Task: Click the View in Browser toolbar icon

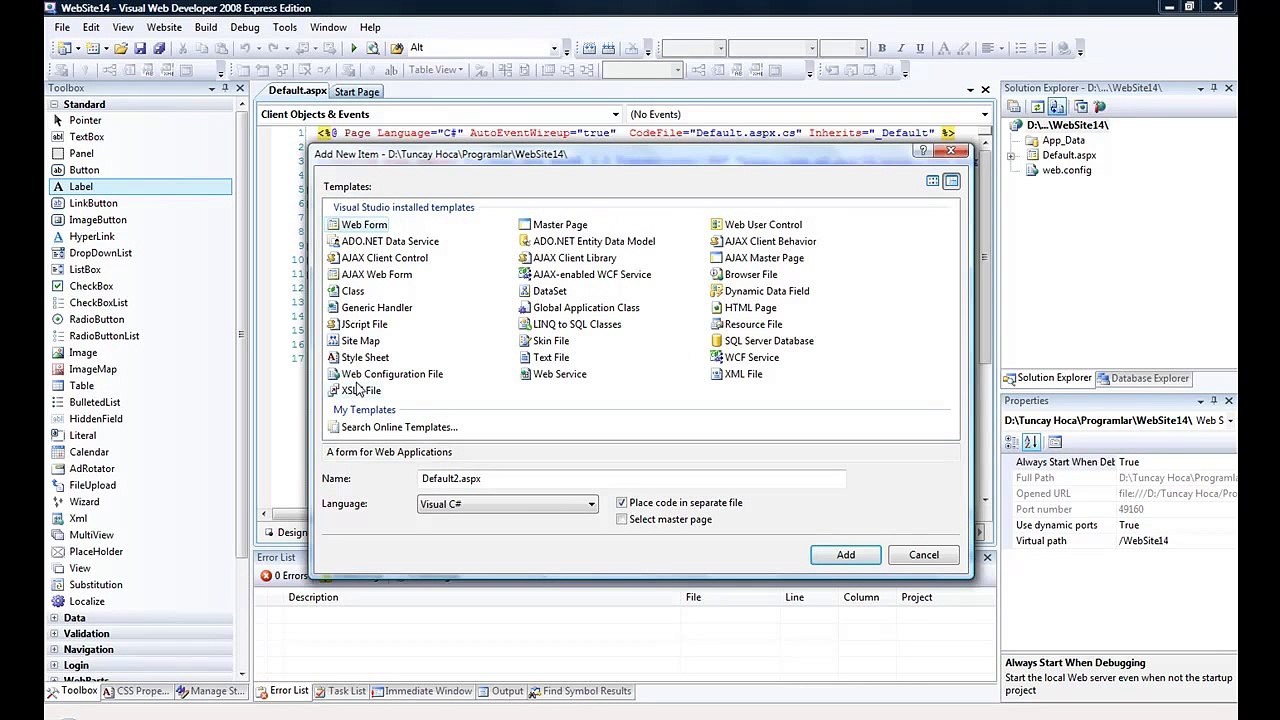Action: tap(373, 48)
